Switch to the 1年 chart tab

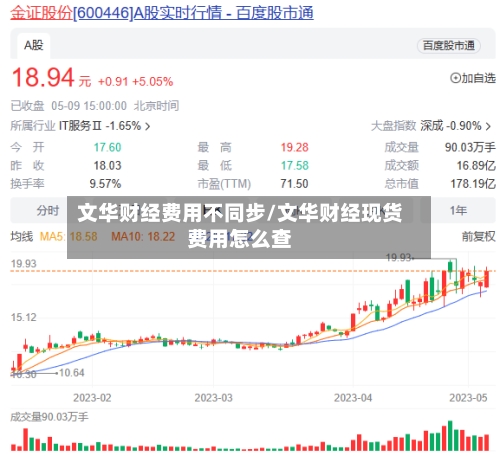(458, 211)
